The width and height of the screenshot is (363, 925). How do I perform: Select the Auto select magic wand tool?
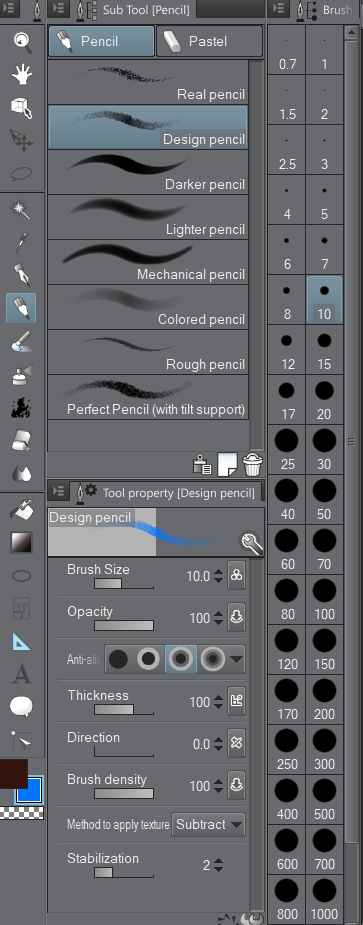tap(22, 208)
